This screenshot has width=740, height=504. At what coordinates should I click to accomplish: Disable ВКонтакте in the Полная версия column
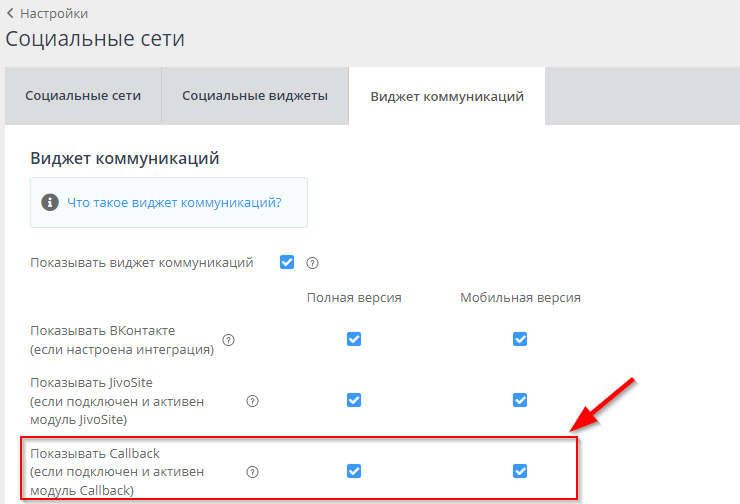click(x=354, y=339)
